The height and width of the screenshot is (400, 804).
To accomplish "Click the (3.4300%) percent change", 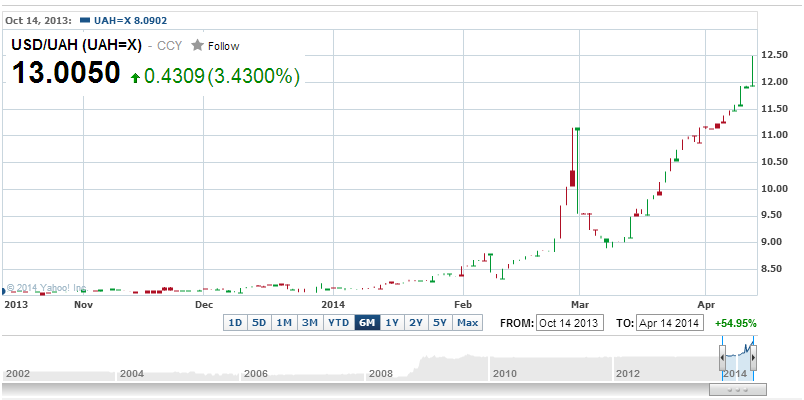I will tap(253, 77).
